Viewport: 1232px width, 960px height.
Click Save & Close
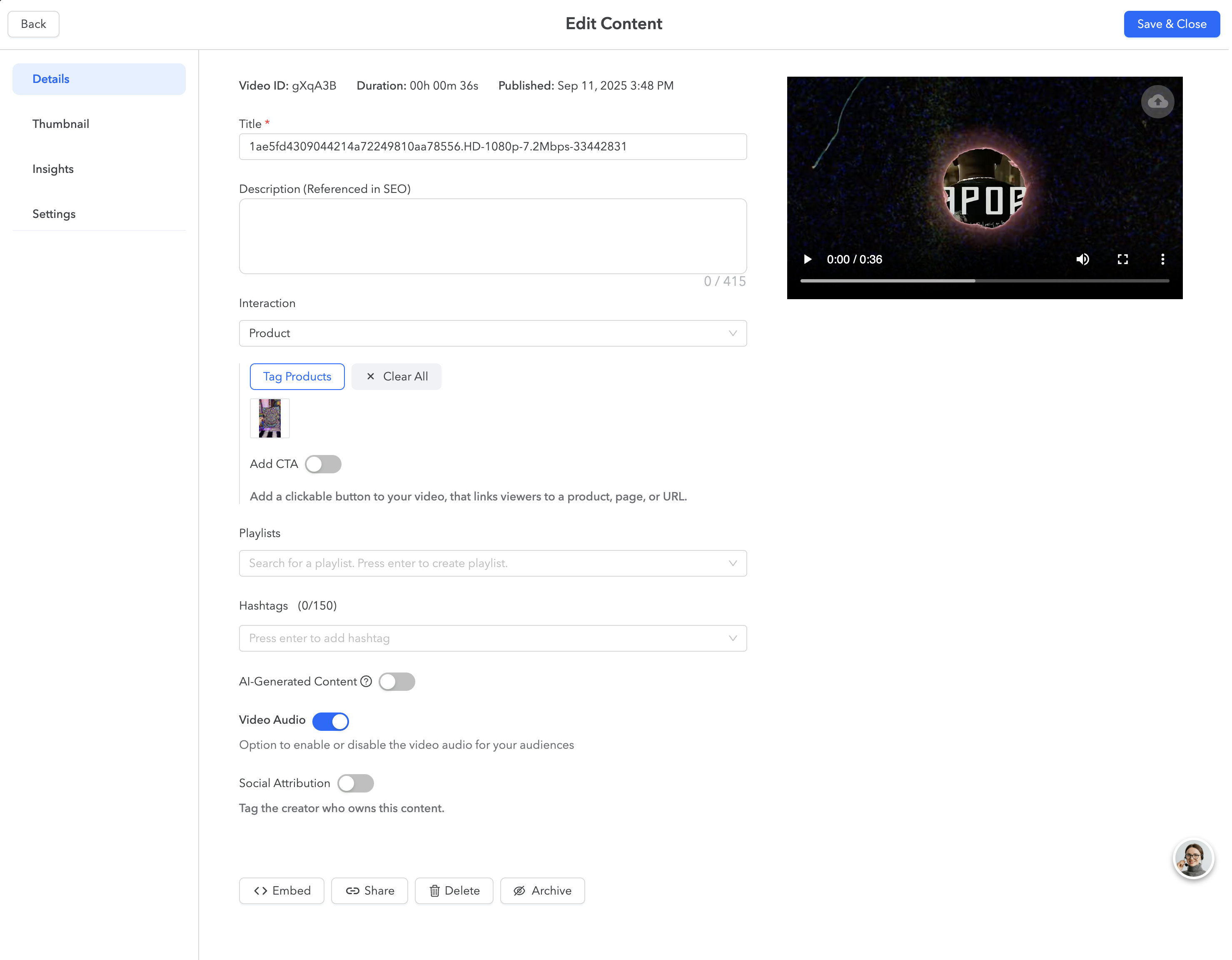click(x=1171, y=24)
